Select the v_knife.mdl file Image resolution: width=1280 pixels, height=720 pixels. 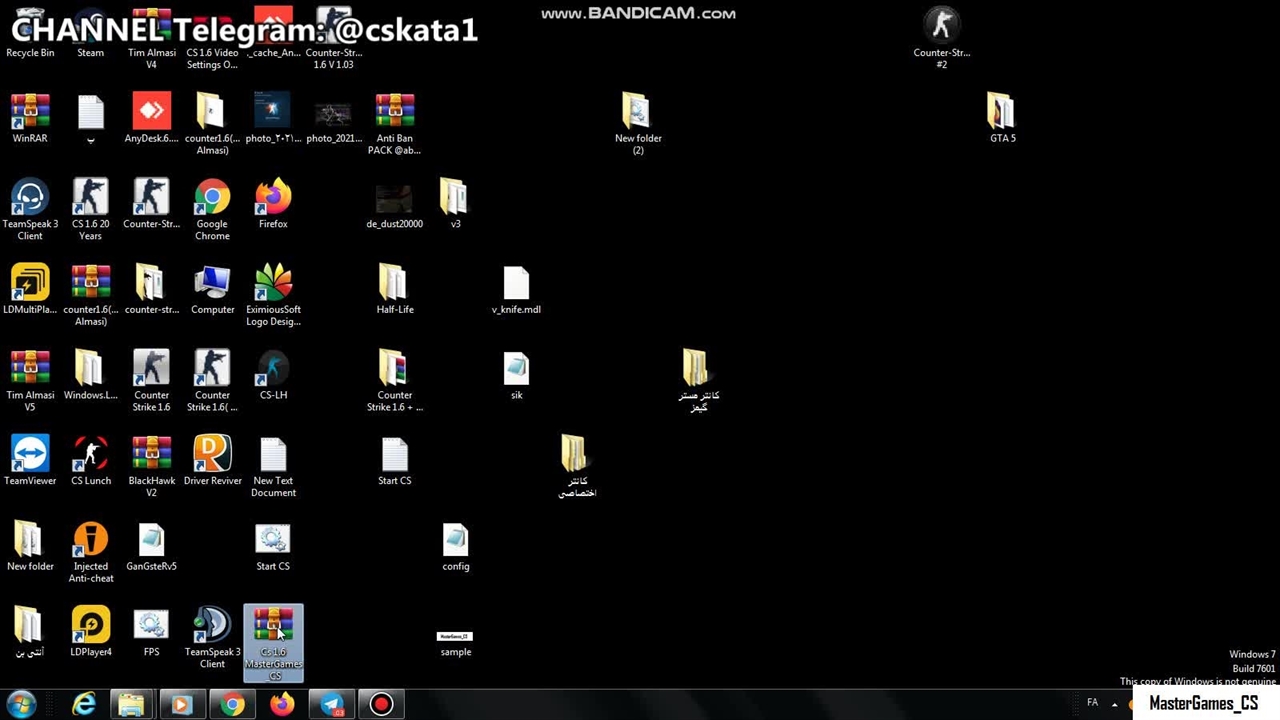516,285
